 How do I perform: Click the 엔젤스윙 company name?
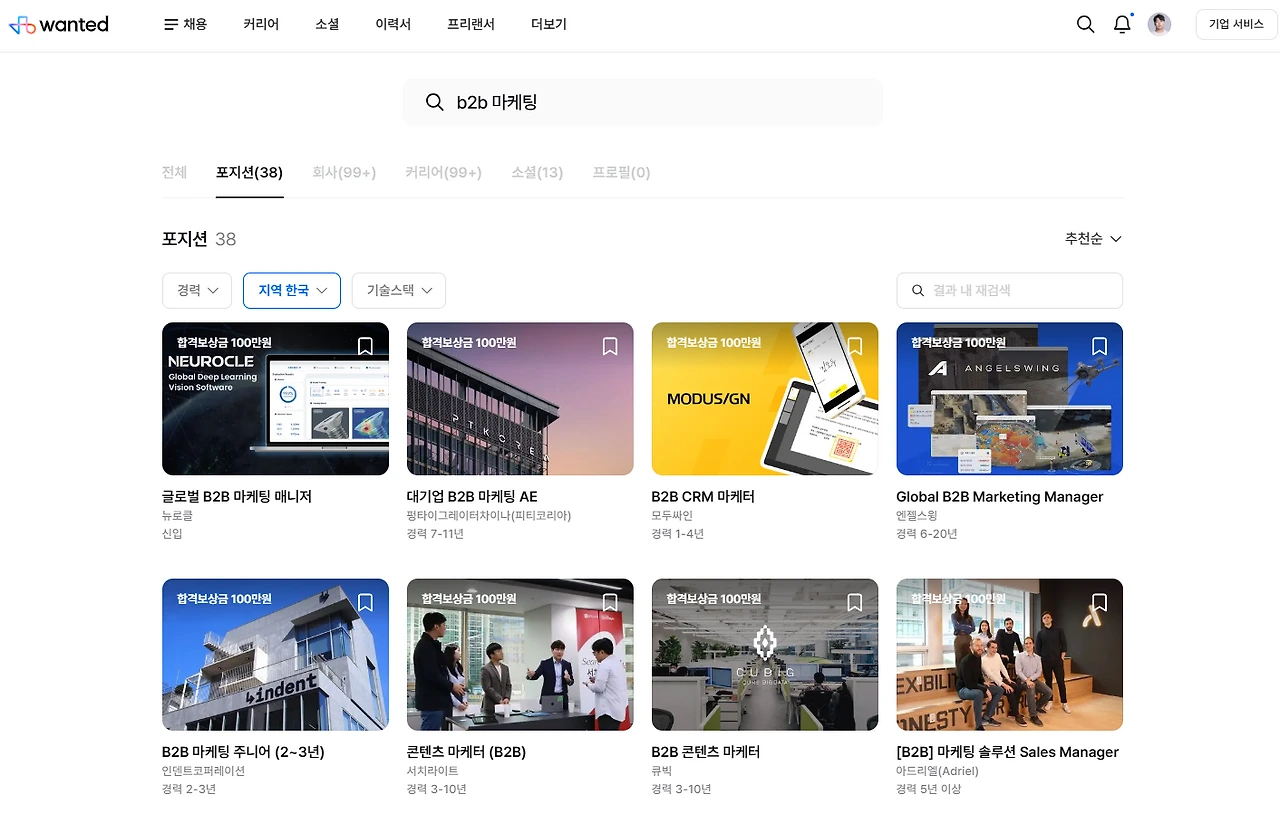click(916, 516)
